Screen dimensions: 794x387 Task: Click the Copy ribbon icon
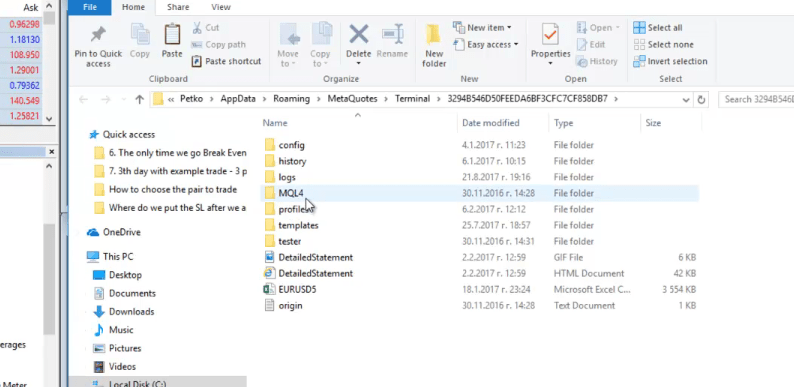(x=140, y=34)
